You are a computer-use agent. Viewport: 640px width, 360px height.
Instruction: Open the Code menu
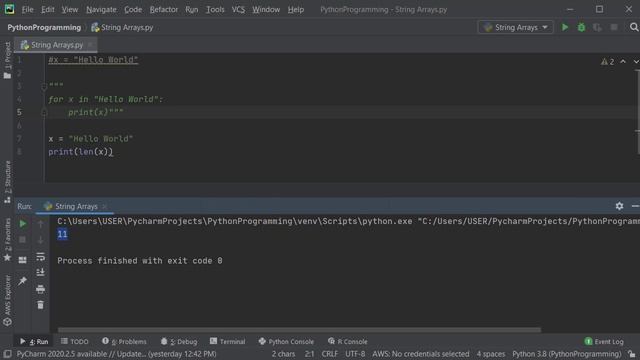(133, 9)
